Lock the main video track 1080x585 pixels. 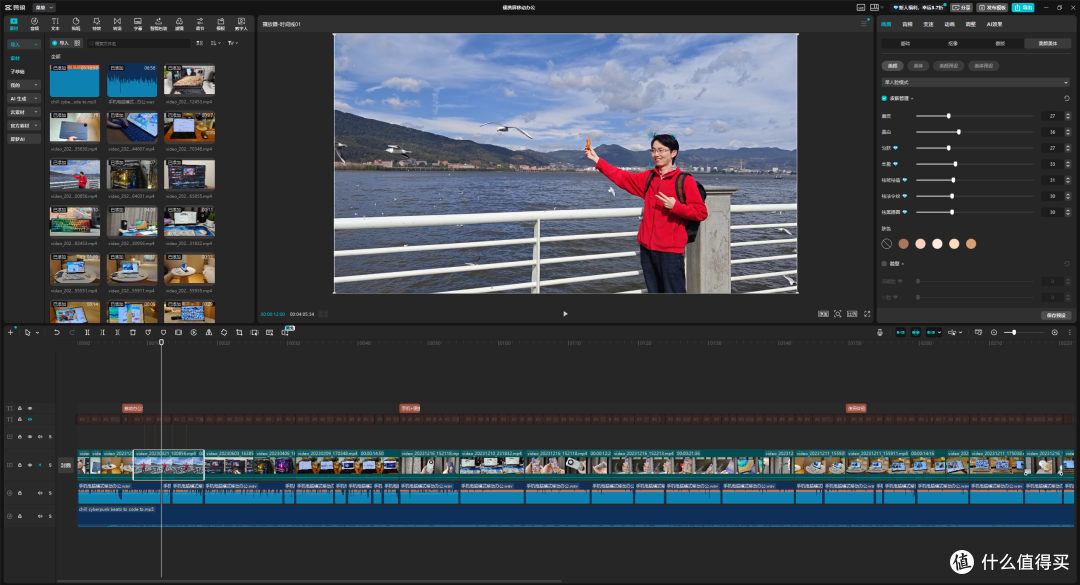point(19,465)
